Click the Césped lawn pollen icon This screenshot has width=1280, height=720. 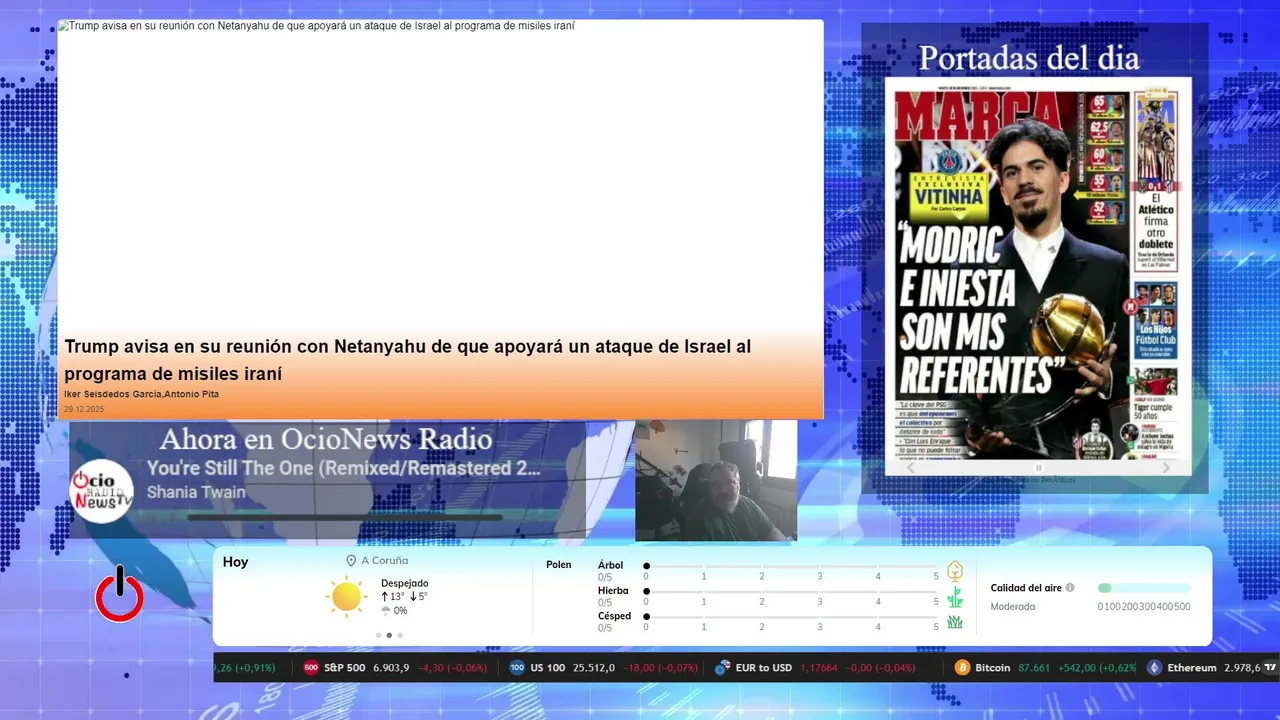955,622
